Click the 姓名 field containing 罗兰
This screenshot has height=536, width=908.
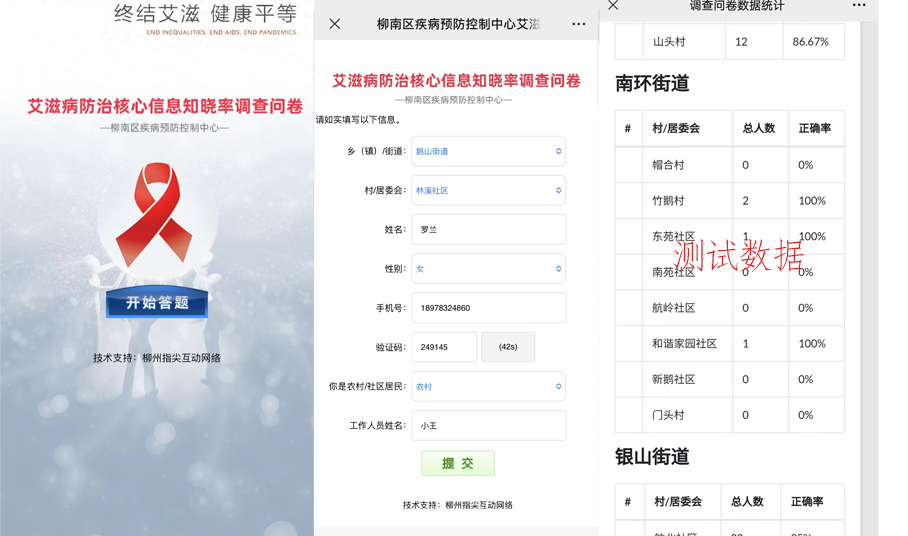[x=488, y=230]
